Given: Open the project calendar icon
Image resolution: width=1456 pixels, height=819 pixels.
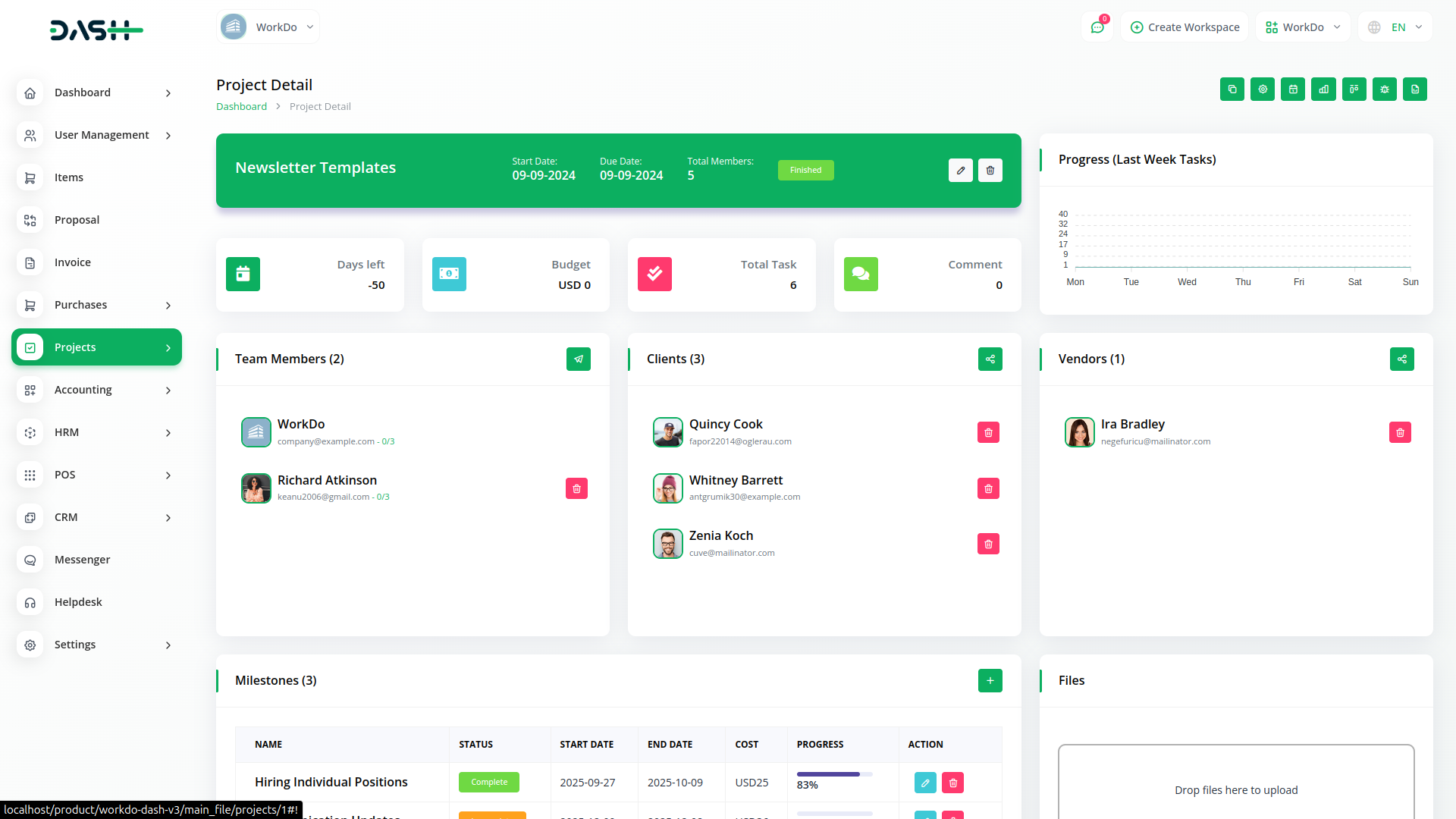Looking at the screenshot, I should [x=1293, y=89].
